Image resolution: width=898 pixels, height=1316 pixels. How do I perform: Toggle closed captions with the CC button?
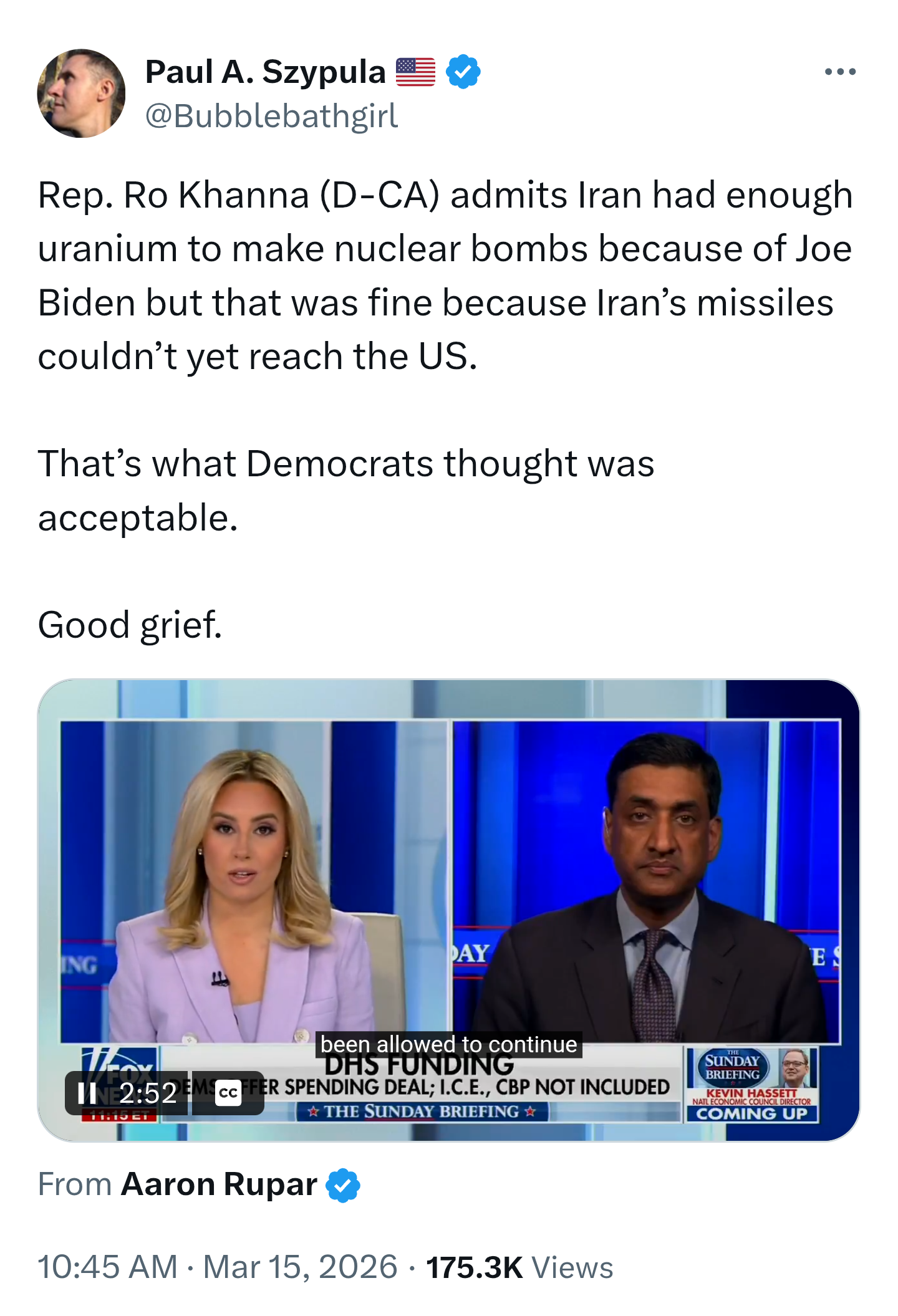pos(228,1093)
